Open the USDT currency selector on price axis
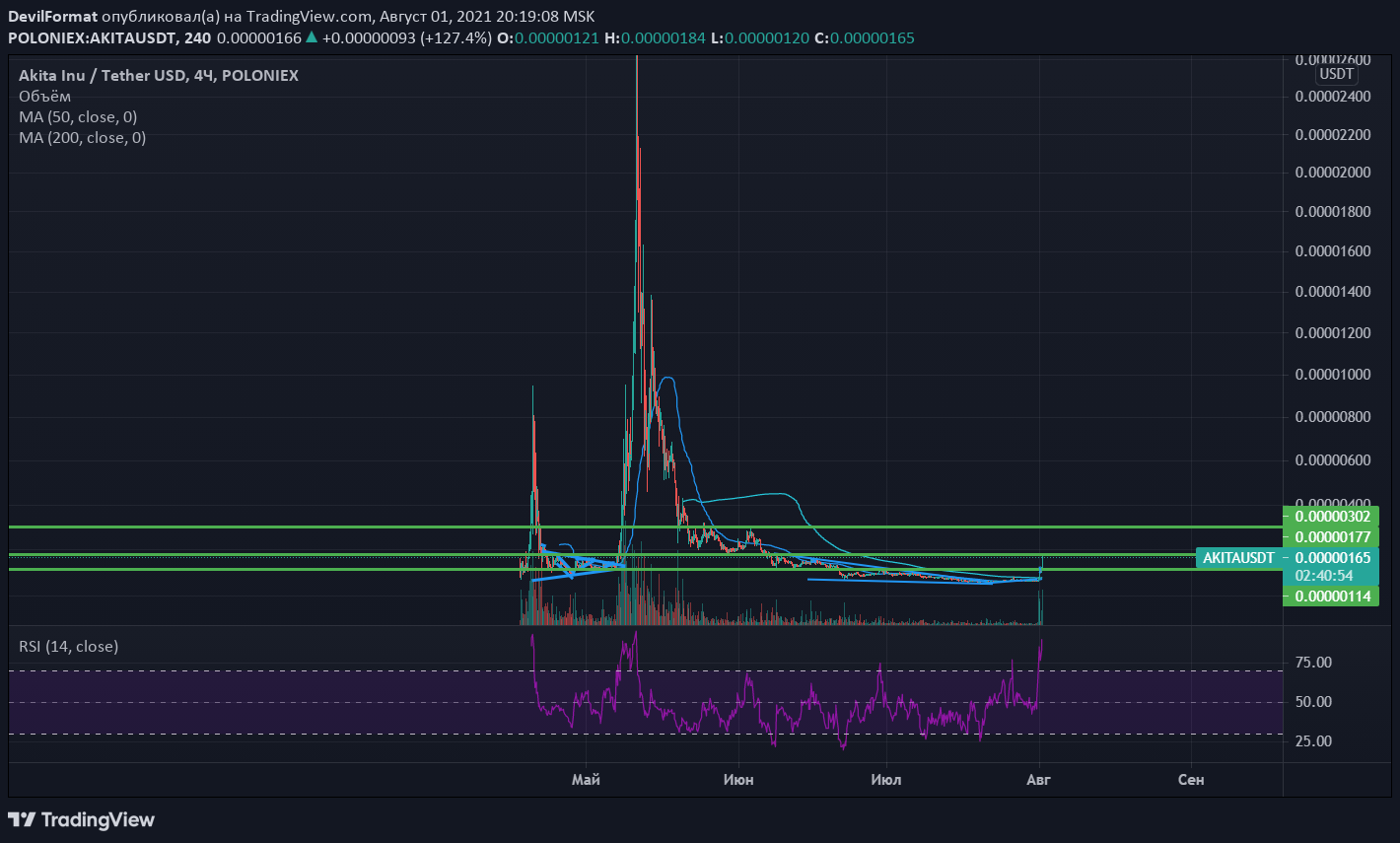 coord(1336,74)
